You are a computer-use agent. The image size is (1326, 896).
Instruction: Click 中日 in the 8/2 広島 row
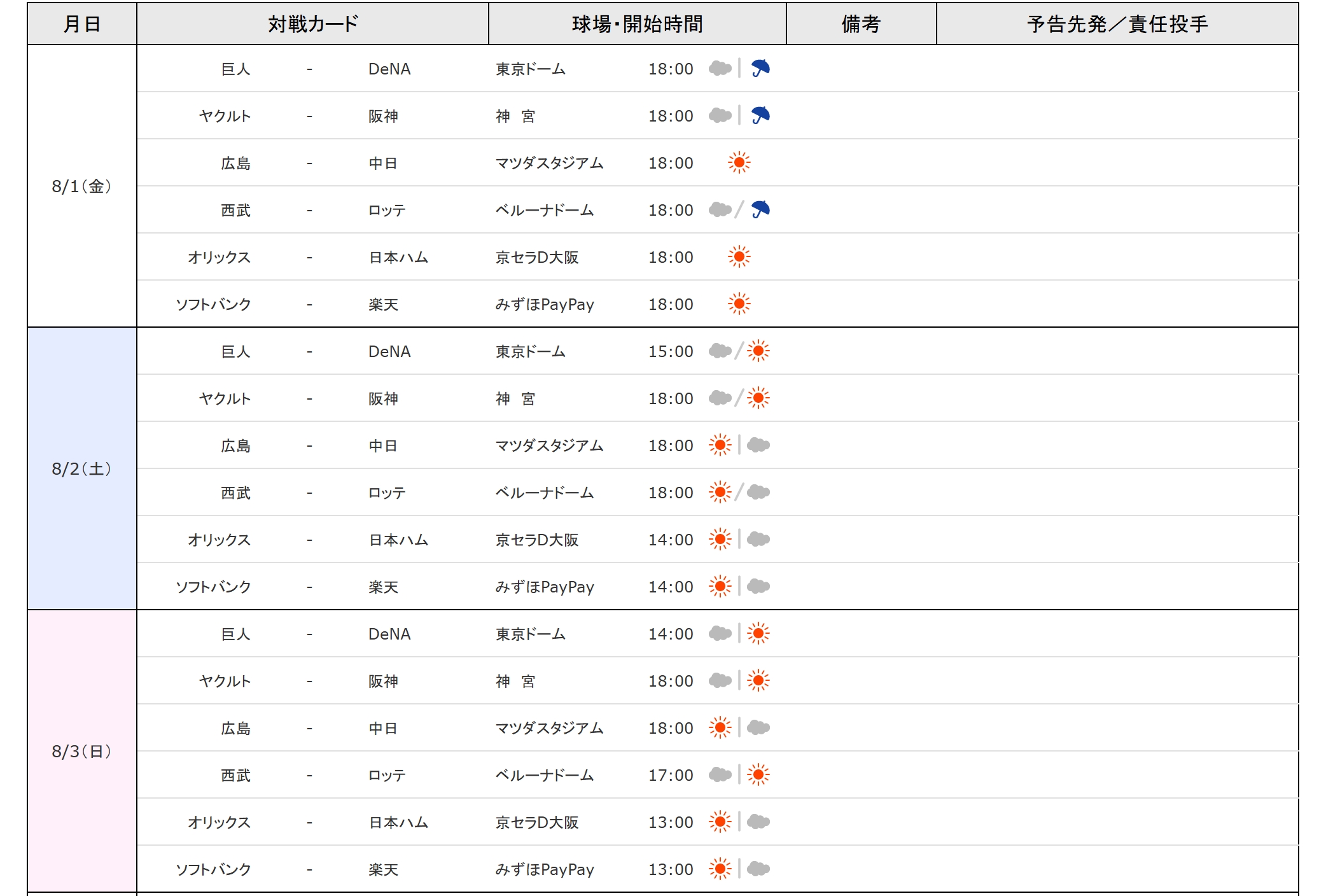pos(383,445)
